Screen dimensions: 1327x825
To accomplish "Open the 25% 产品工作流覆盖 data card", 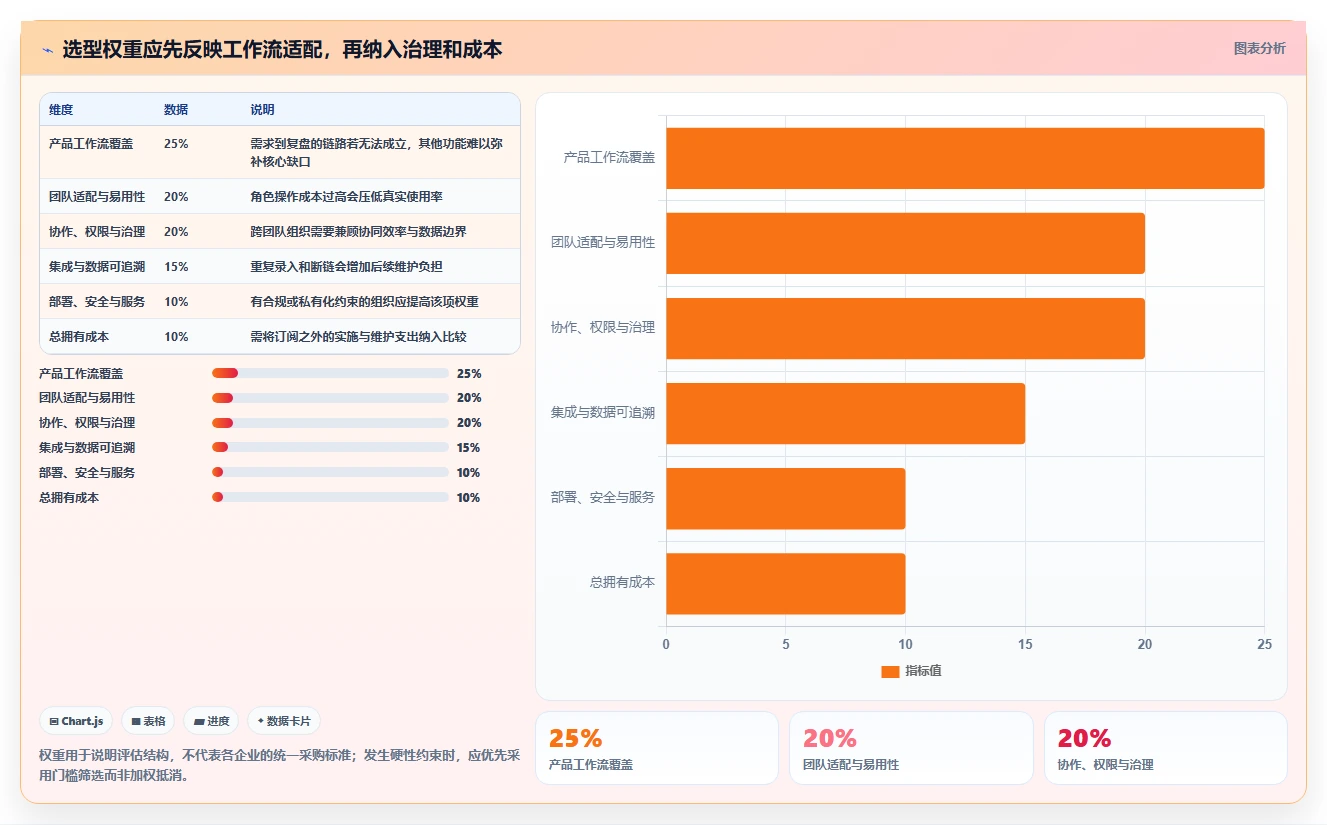I will [657, 748].
